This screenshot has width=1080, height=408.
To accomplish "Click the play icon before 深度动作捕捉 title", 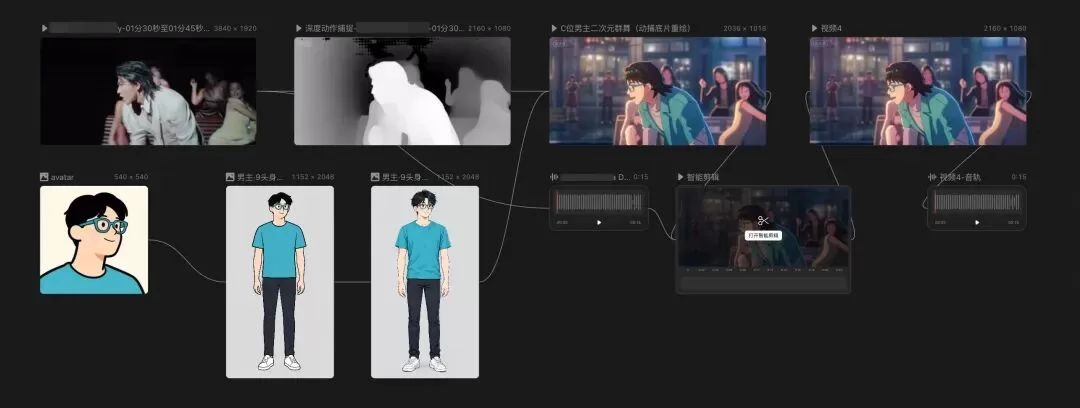I will [x=299, y=28].
